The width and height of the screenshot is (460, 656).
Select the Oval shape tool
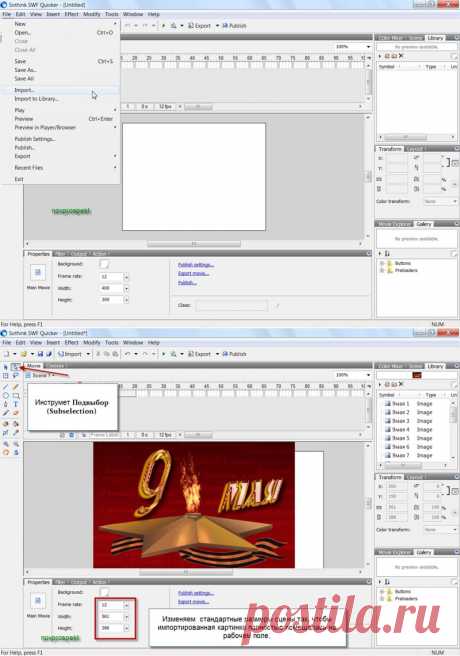click(x=6, y=395)
